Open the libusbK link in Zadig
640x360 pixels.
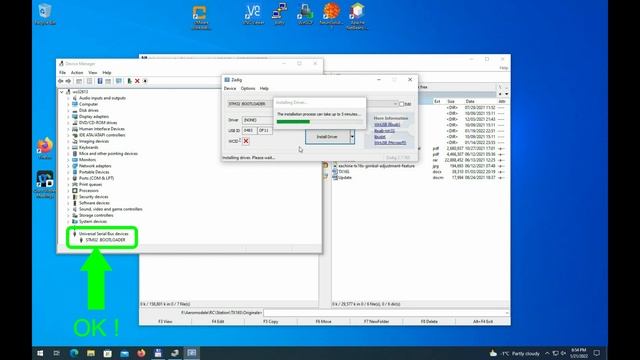click(x=380, y=137)
